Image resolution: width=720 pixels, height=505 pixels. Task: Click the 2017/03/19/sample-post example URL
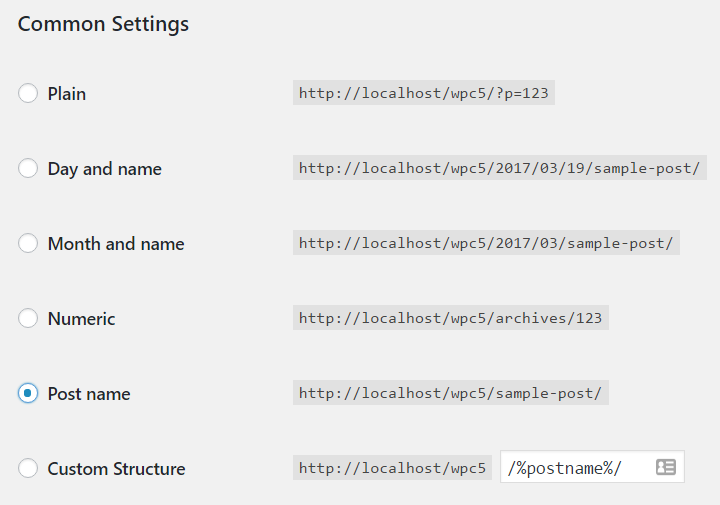click(x=499, y=168)
